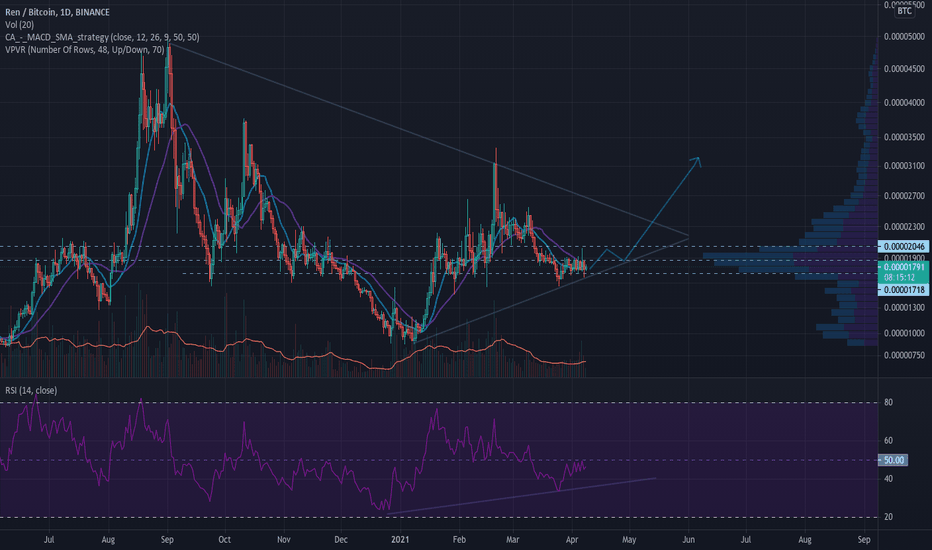Click 0.00001000 on the price axis
This screenshot has height=550, width=932.
click(904, 333)
